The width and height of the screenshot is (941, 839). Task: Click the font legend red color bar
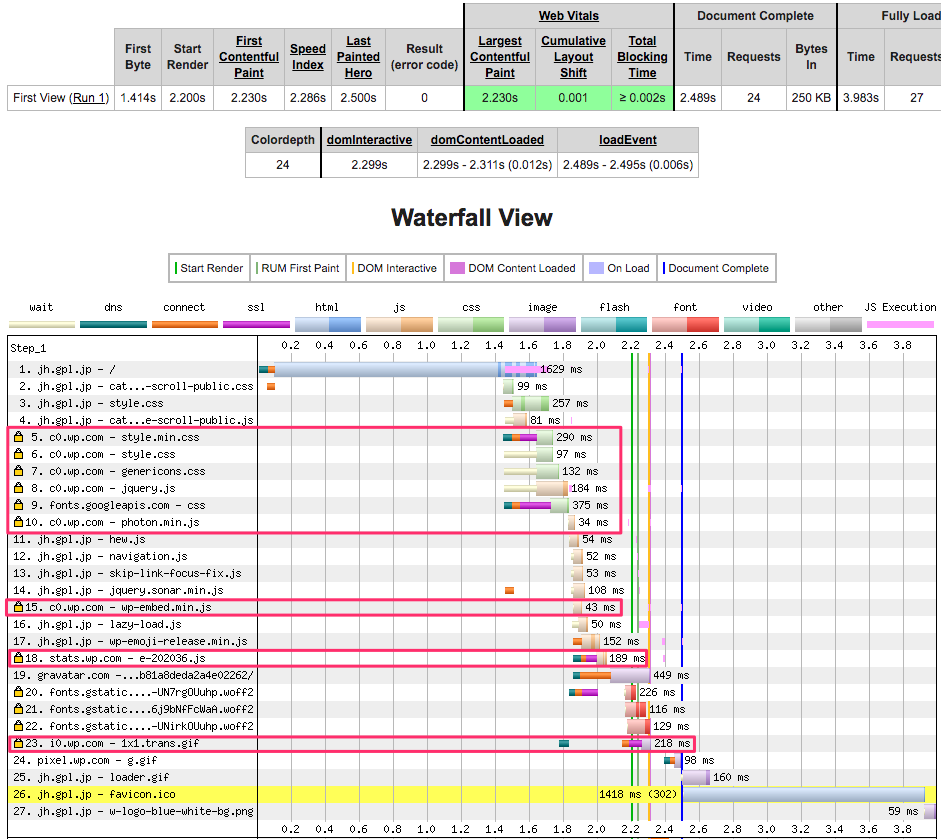tap(685, 324)
